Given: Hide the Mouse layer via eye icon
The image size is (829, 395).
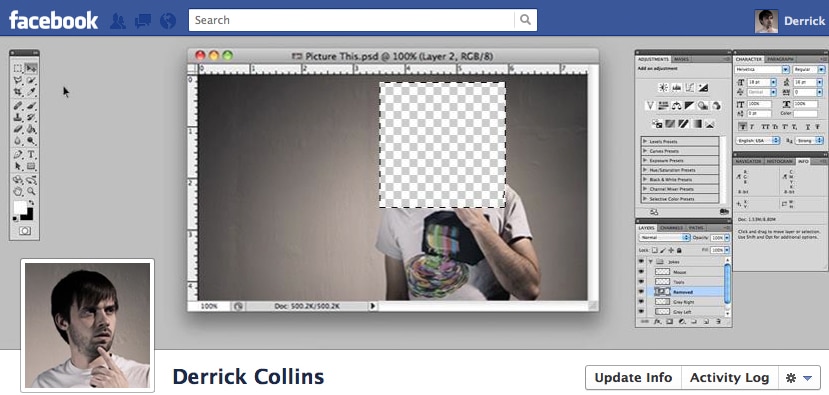Looking at the screenshot, I should pyautogui.click(x=642, y=272).
